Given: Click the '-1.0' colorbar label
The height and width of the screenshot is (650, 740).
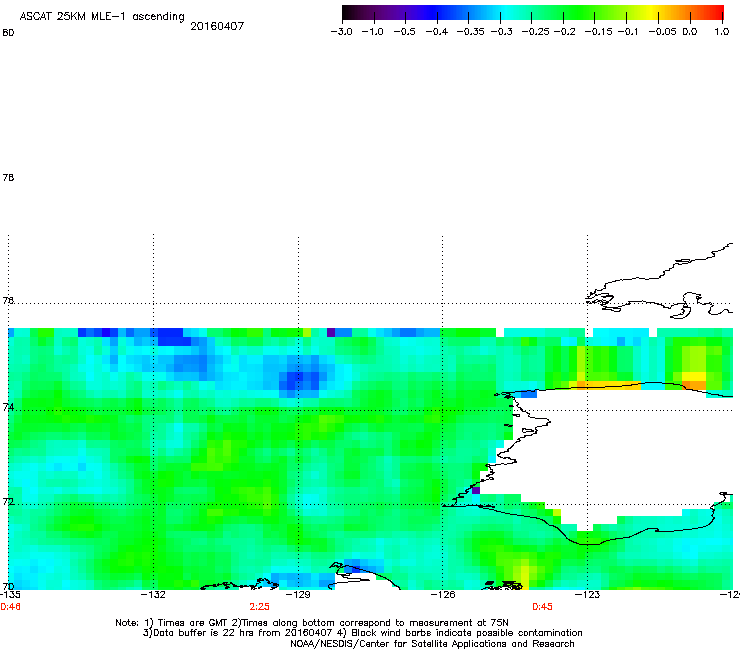Looking at the screenshot, I should pos(372,32).
